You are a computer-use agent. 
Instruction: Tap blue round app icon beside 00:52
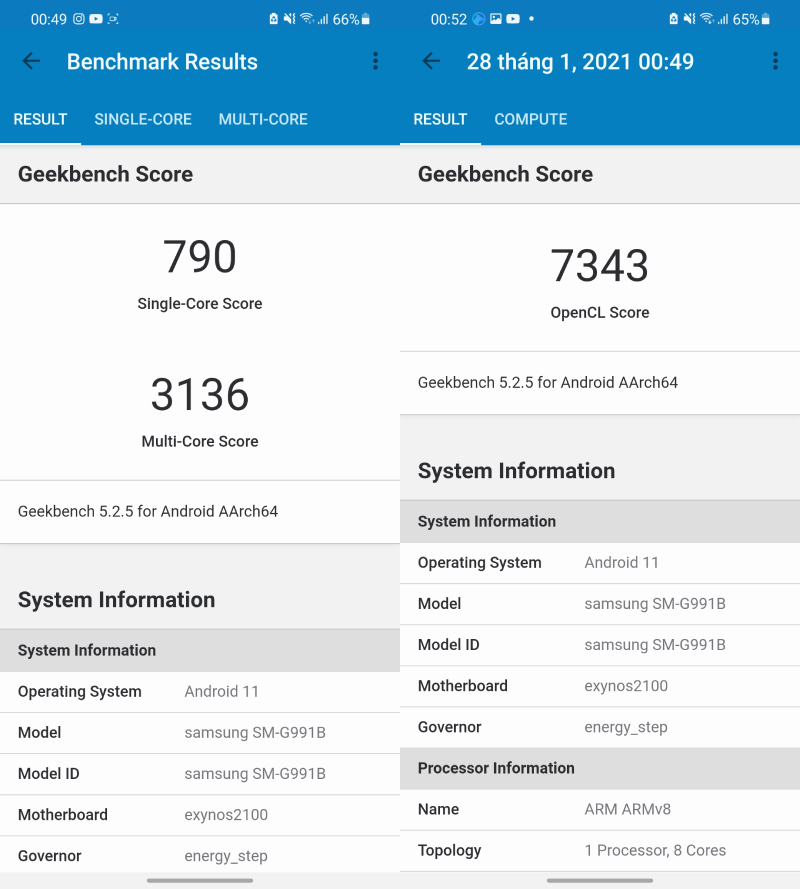(479, 19)
